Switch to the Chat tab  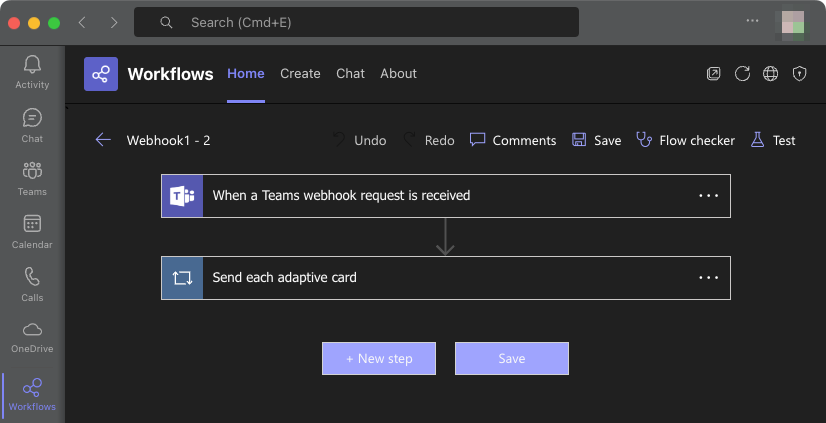[350, 74]
